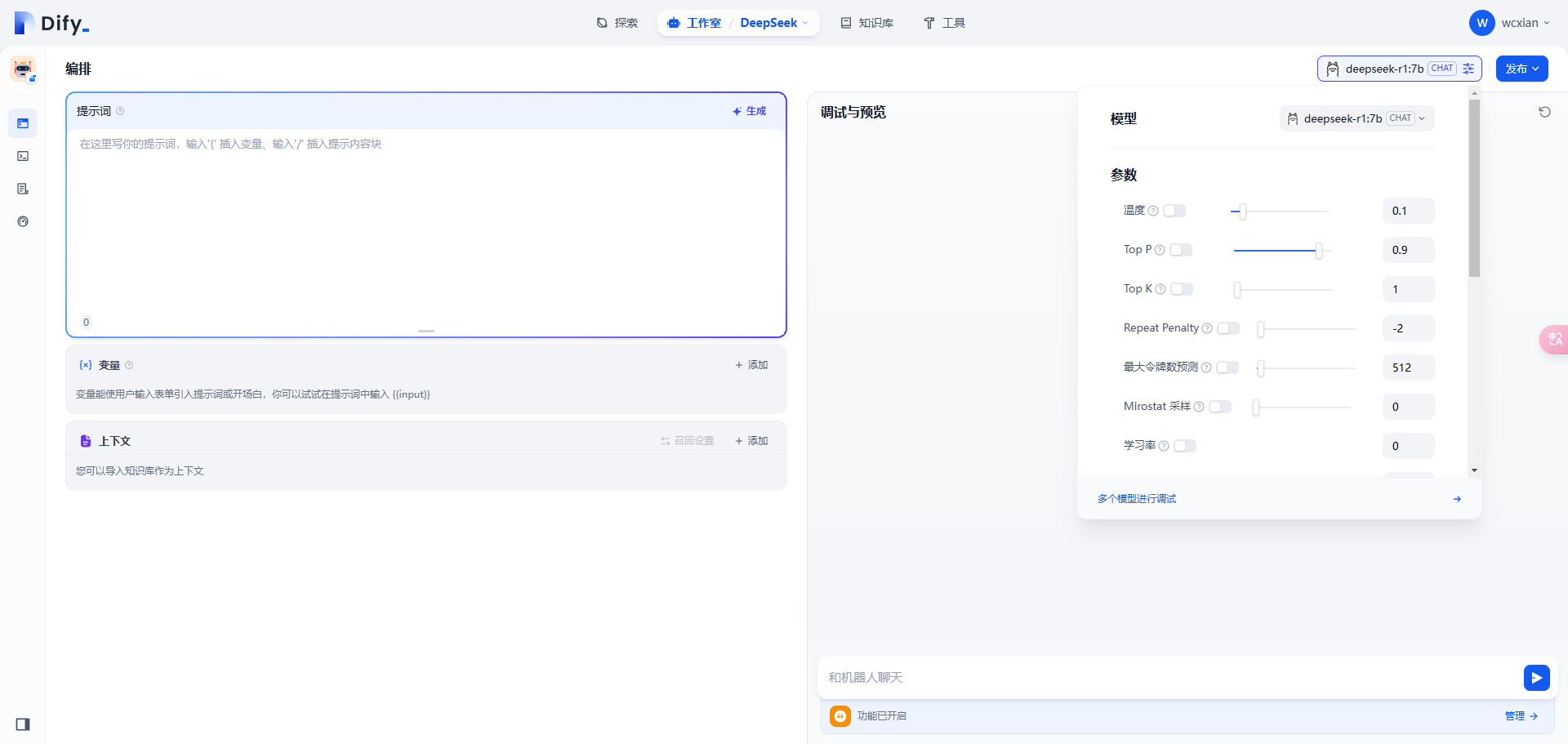Show the 温度 help tooltip icon

click(x=1153, y=211)
